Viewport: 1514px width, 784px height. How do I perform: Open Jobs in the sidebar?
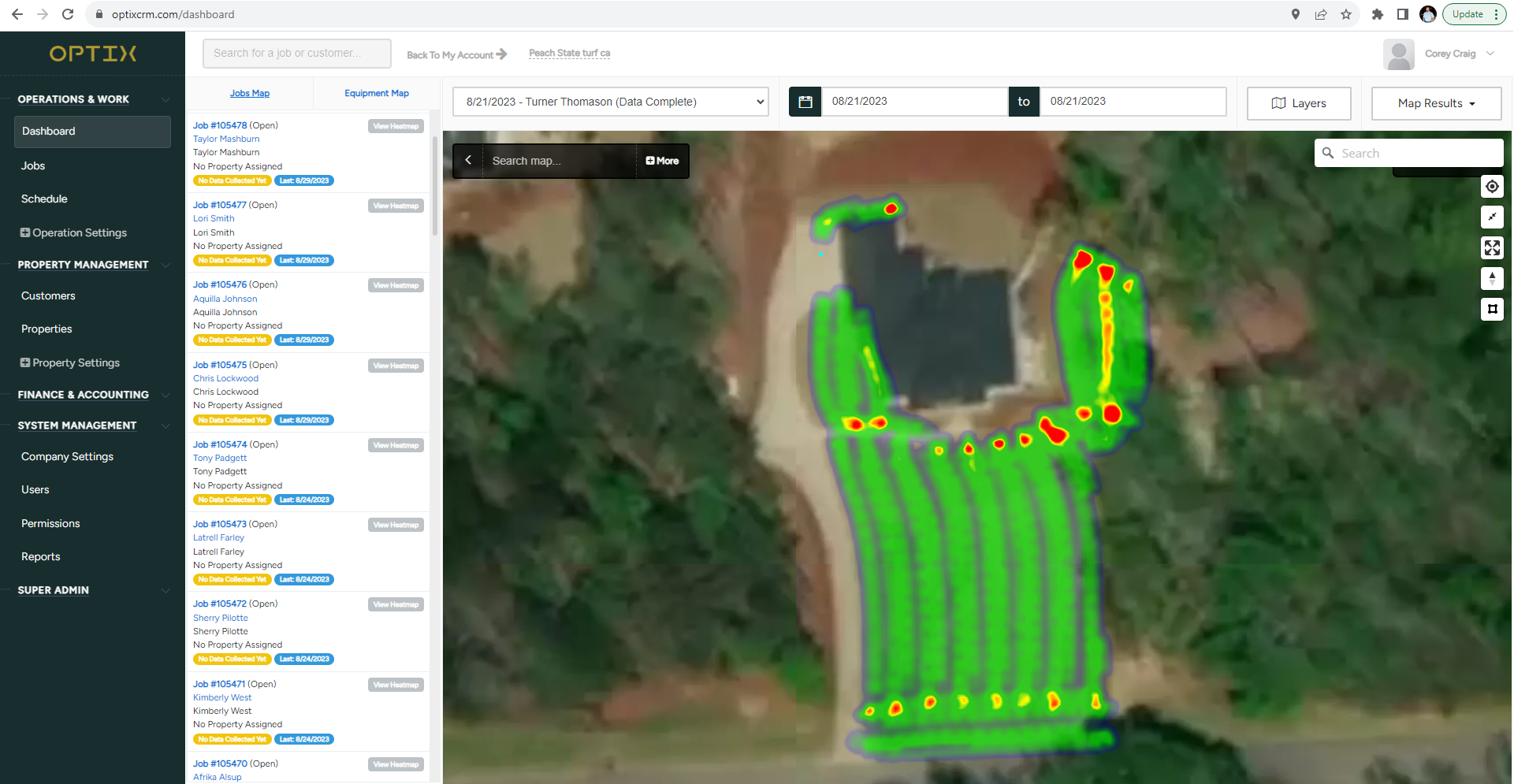pos(33,165)
